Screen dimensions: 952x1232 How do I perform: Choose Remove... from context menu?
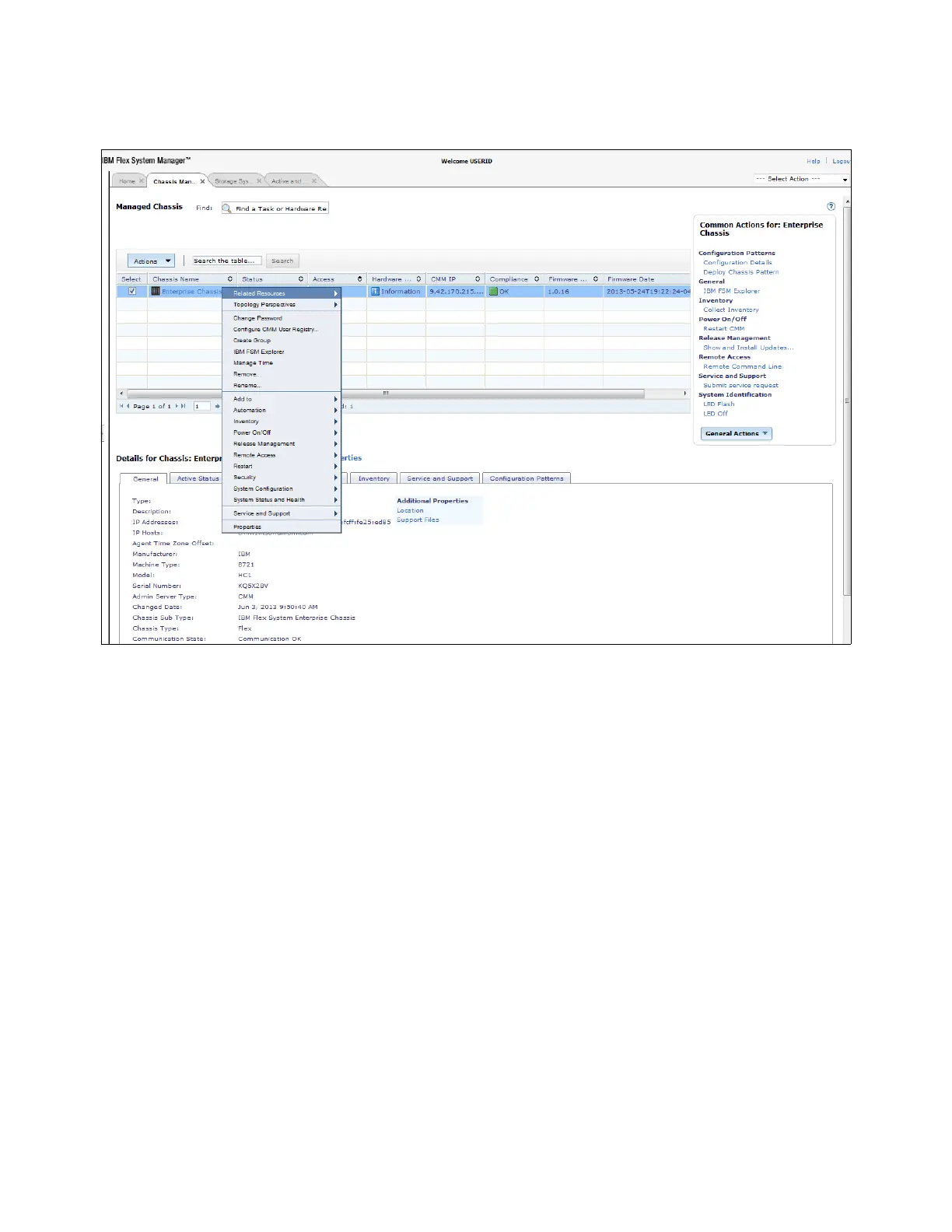(x=282, y=374)
